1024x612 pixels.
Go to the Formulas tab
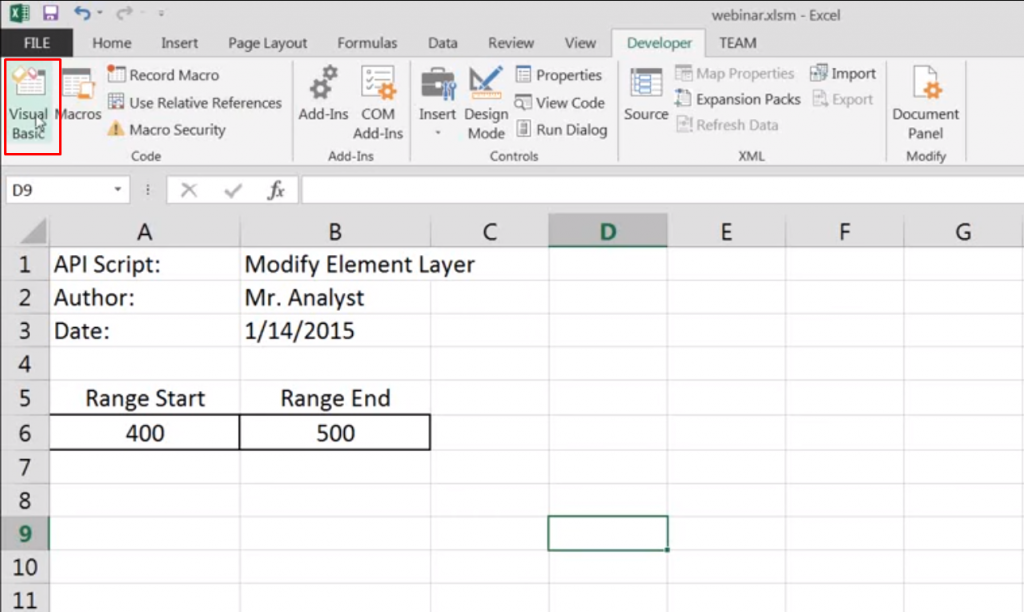click(367, 43)
